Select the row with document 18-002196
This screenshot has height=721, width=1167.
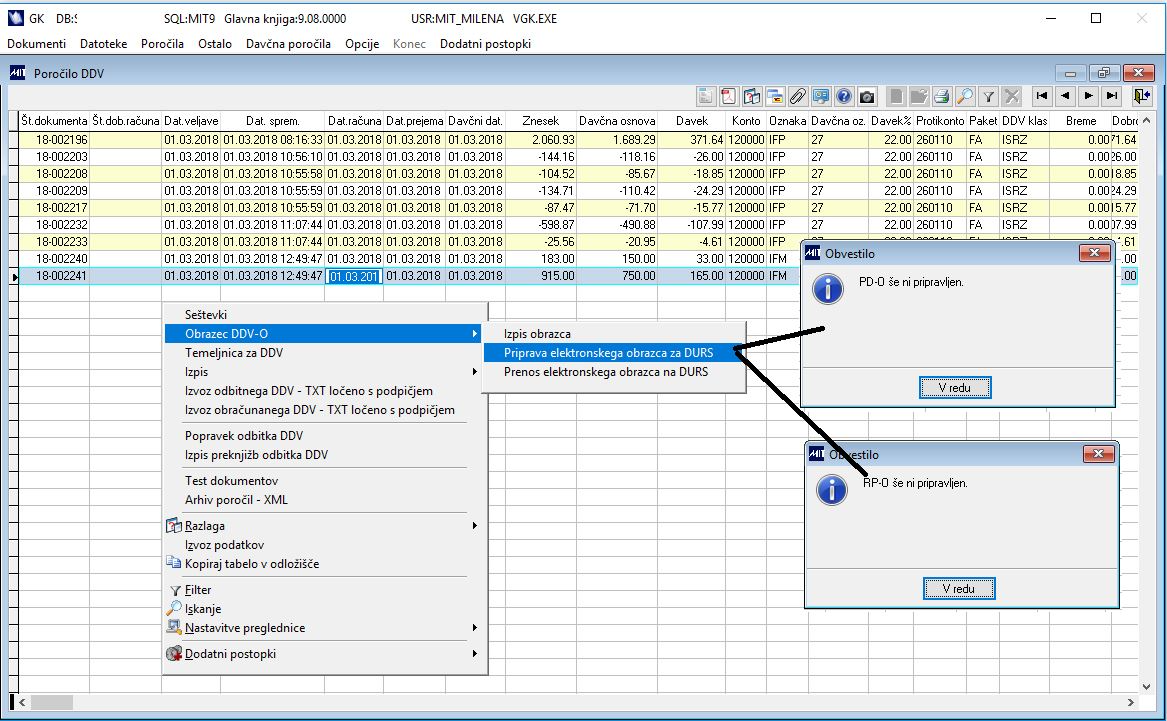point(62,140)
